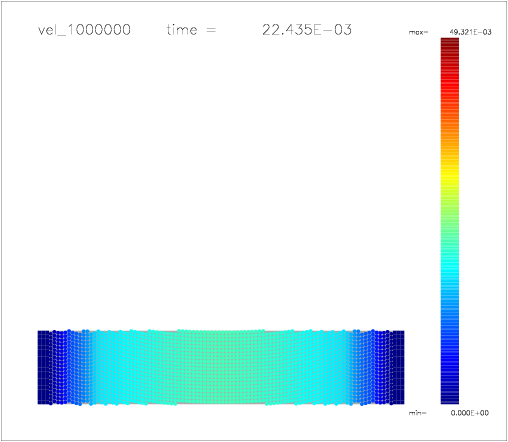Click dark blue right edge of mesh
The height and width of the screenshot is (442, 508).
(399, 367)
